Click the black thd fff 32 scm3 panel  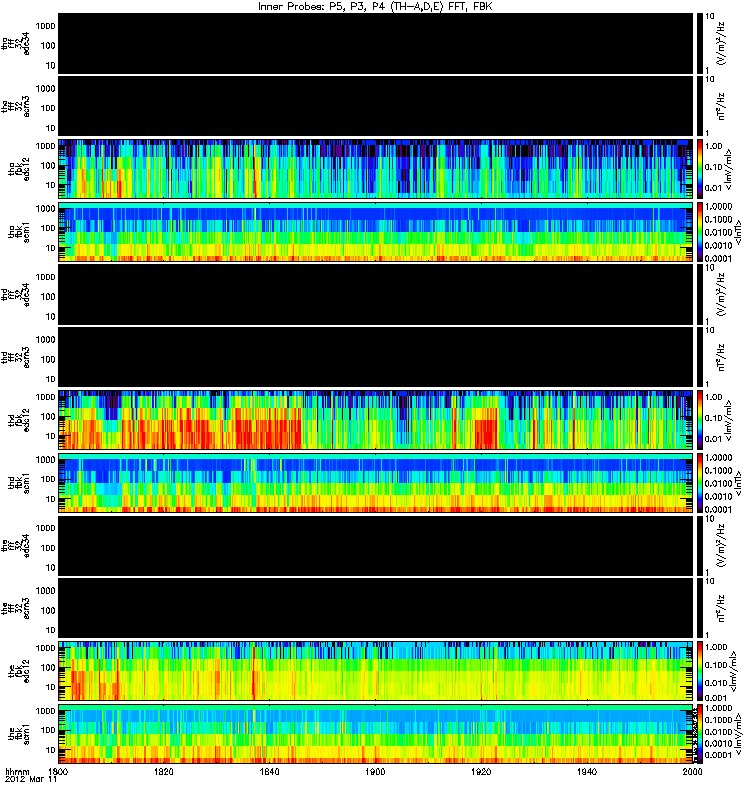click(376, 358)
